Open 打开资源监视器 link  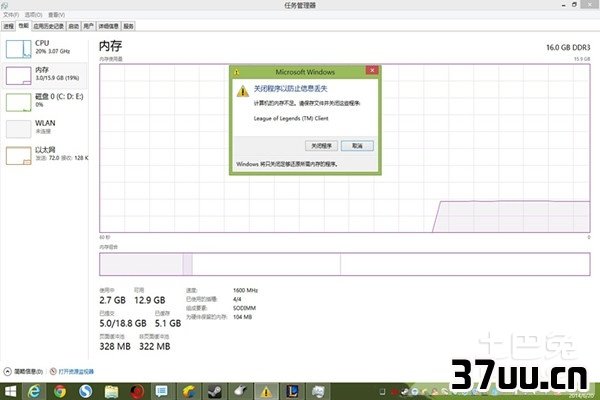click(x=76, y=371)
